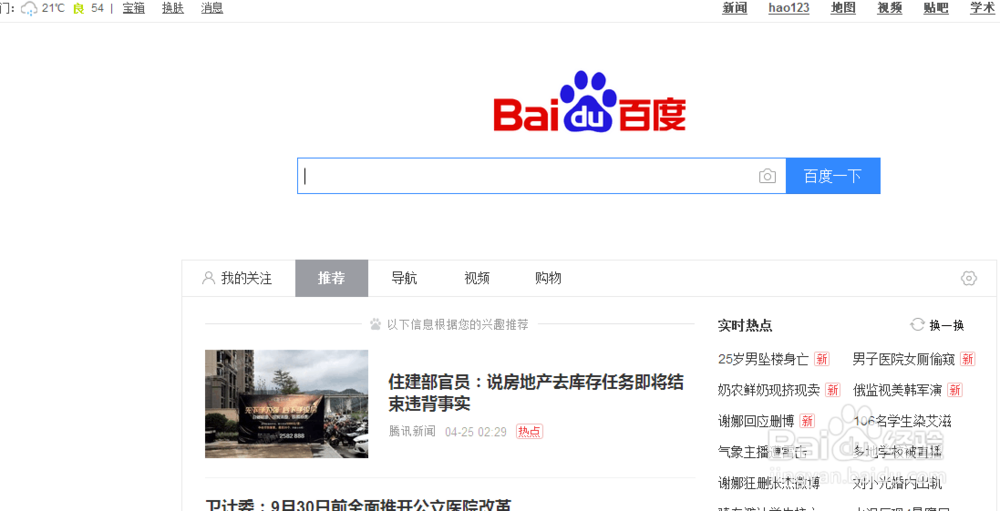Open hot topic 谢娜回应删博
This screenshot has height=511, width=1000.
point(756,421)
